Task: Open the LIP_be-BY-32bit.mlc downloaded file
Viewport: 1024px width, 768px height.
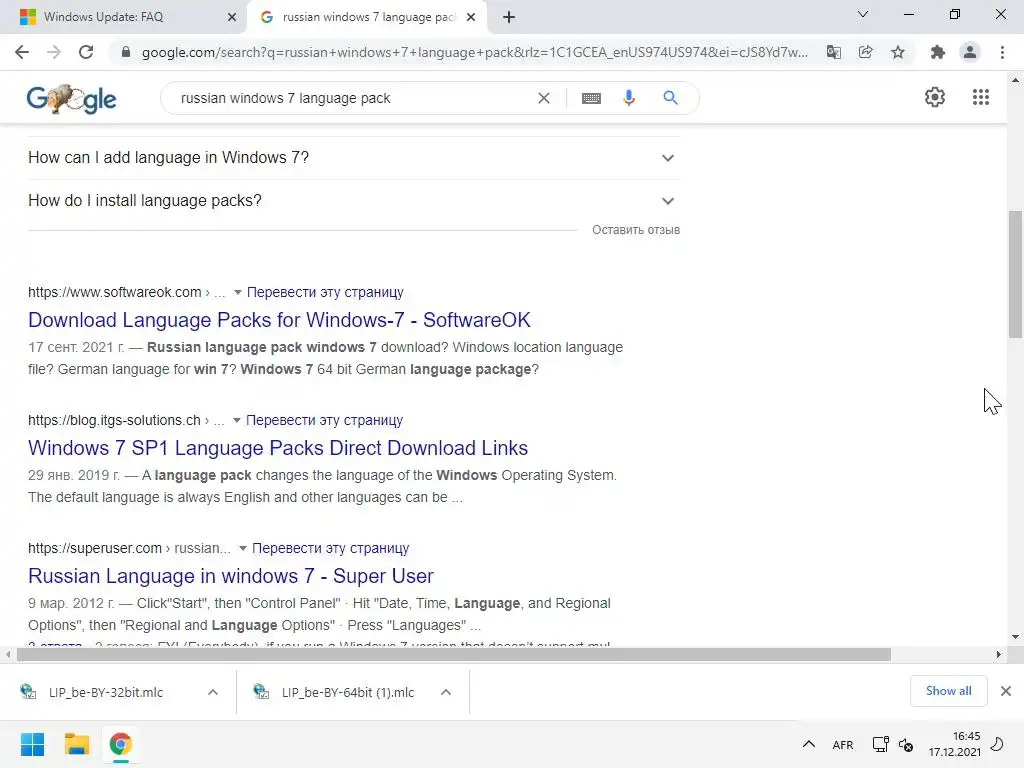Action: pyautogui.click(x=106, y=692)
